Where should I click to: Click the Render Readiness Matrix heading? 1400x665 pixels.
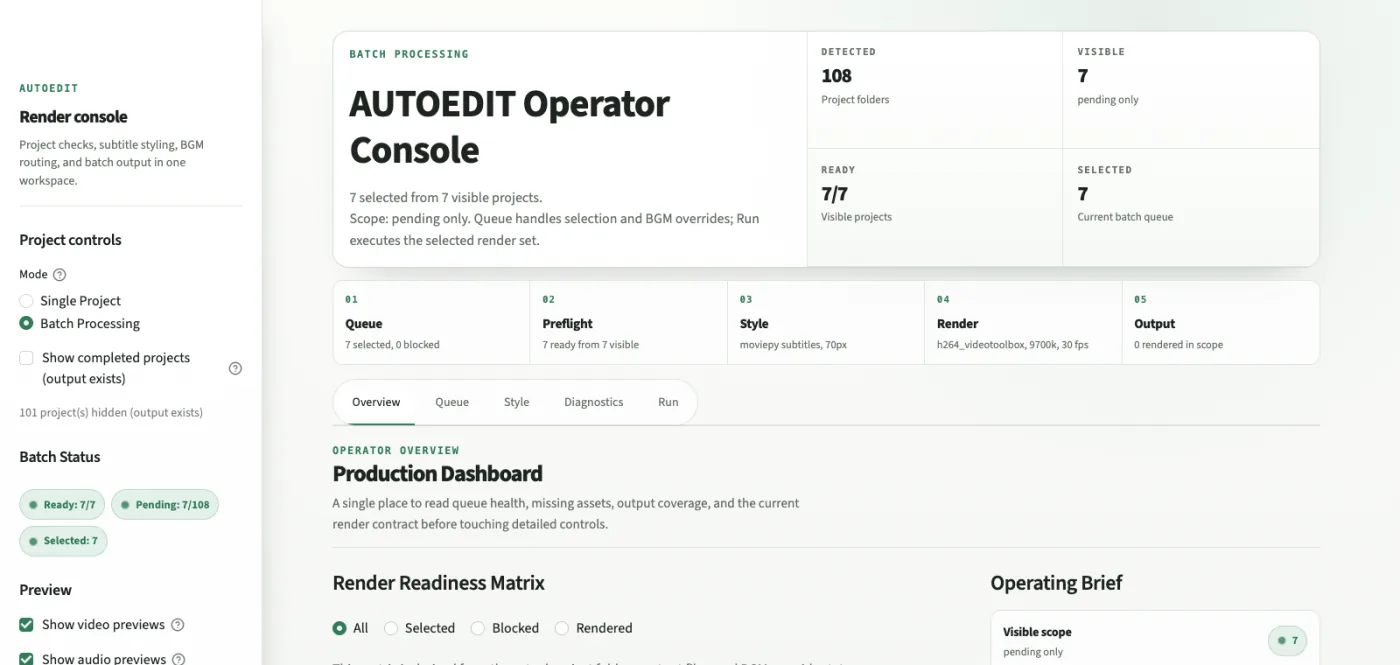pos(438,583)
